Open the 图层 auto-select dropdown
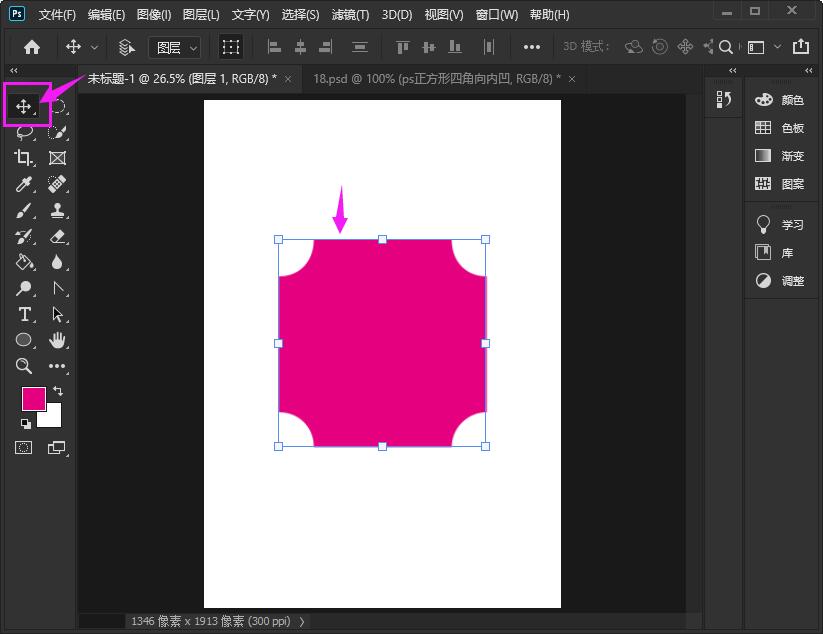The image size is (823, 634). (x=175, y=48)
